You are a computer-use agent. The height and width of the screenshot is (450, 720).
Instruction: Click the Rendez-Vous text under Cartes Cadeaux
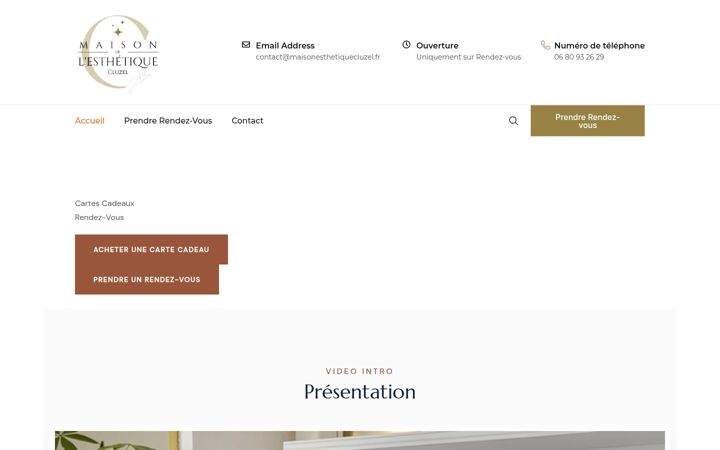point(99,217)
